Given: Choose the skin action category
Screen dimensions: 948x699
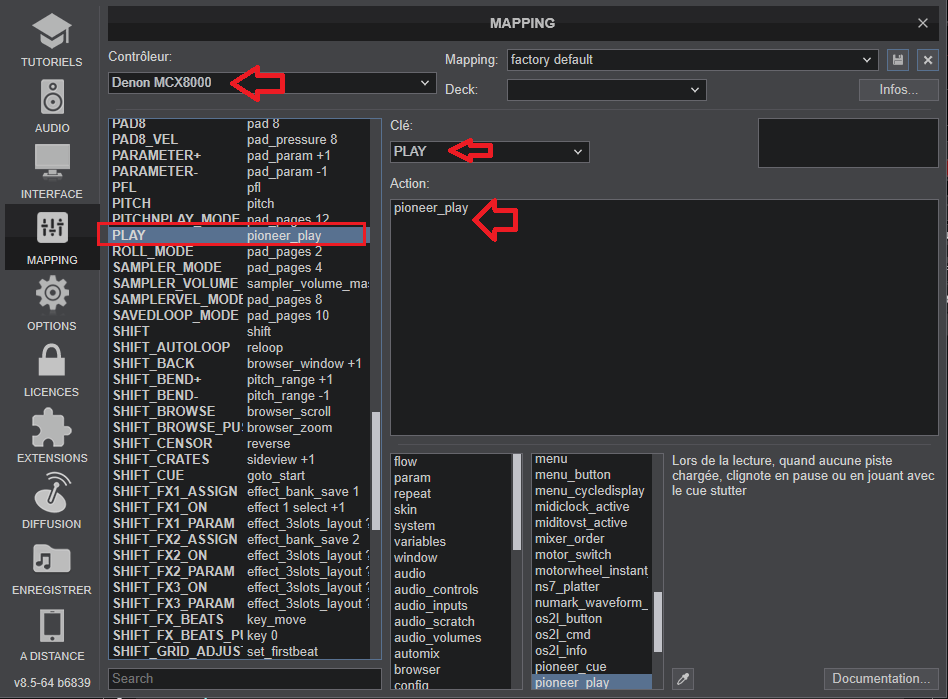Looking at the screenshot, I should tap(452, 510).
